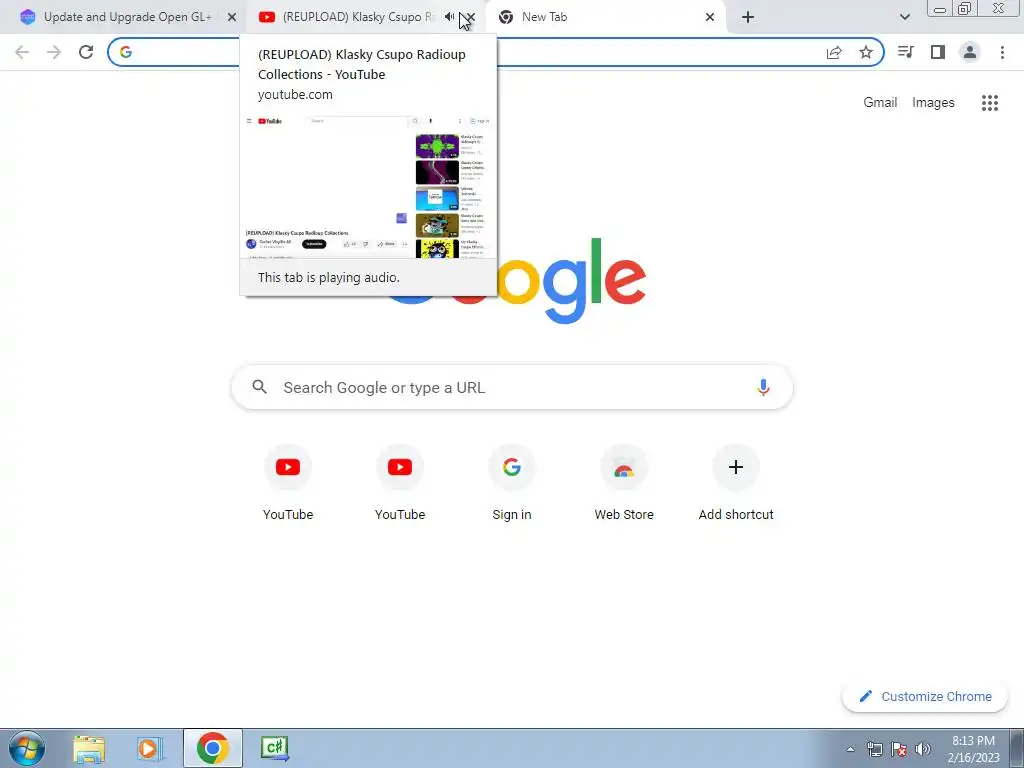This screenshot has height=768, width=1024.
Task: Share this page icon in address bar
Action: tap(834, 52)
